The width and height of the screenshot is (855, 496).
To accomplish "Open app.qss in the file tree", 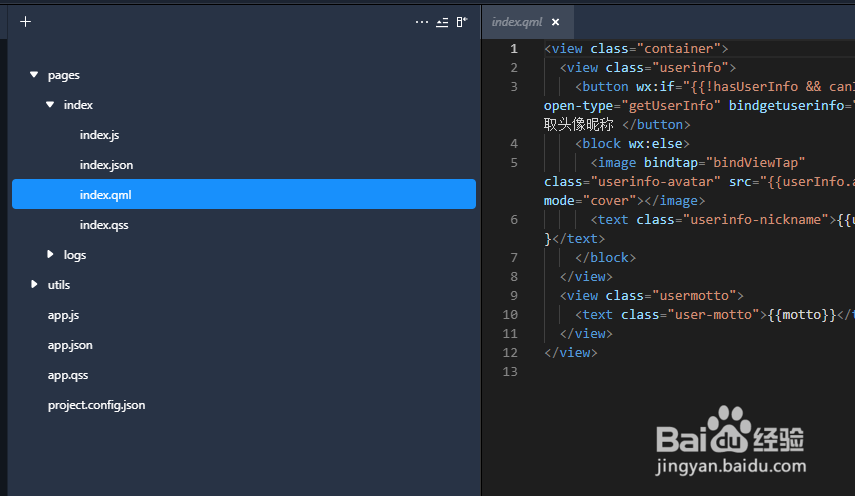I will pyautogui.click(x=68, y=375).
